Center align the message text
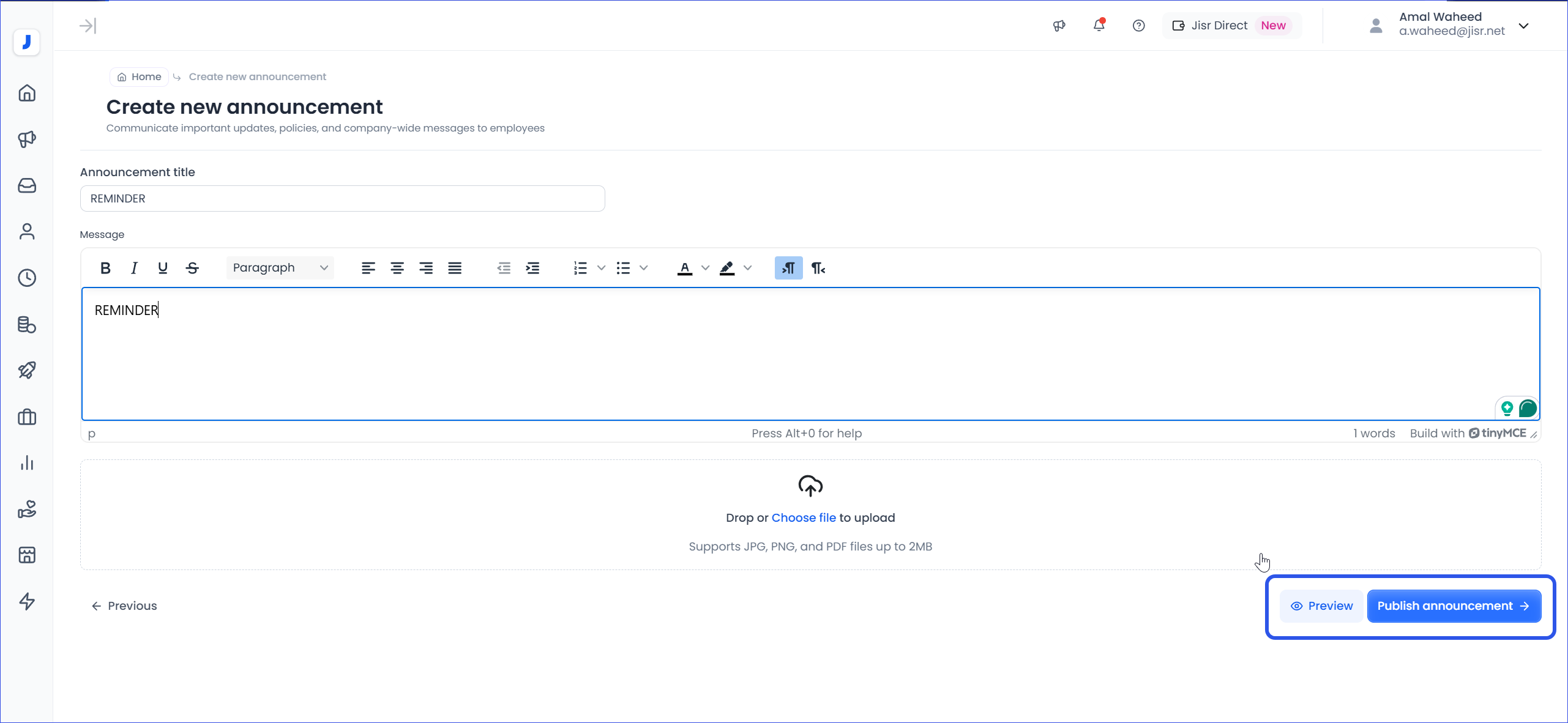The image size is (1568, 723). pyautogui.click(x=397, y=268)
